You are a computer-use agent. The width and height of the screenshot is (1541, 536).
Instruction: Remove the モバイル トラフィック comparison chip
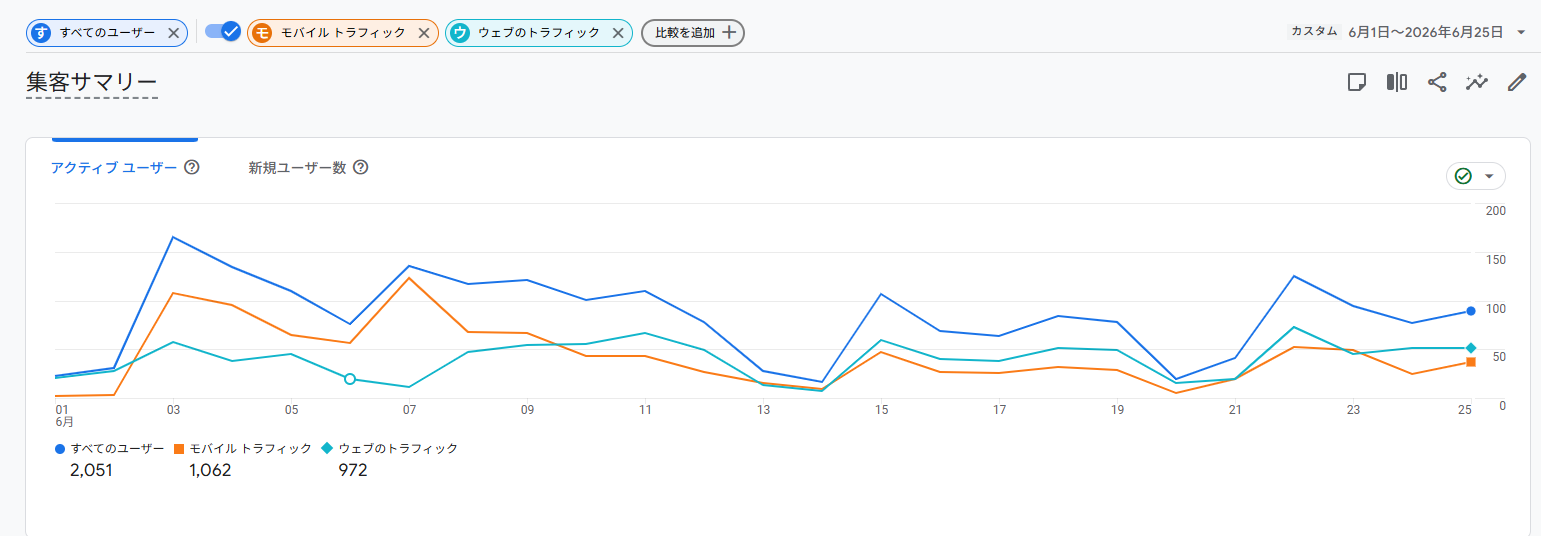[x=423, y=33]
